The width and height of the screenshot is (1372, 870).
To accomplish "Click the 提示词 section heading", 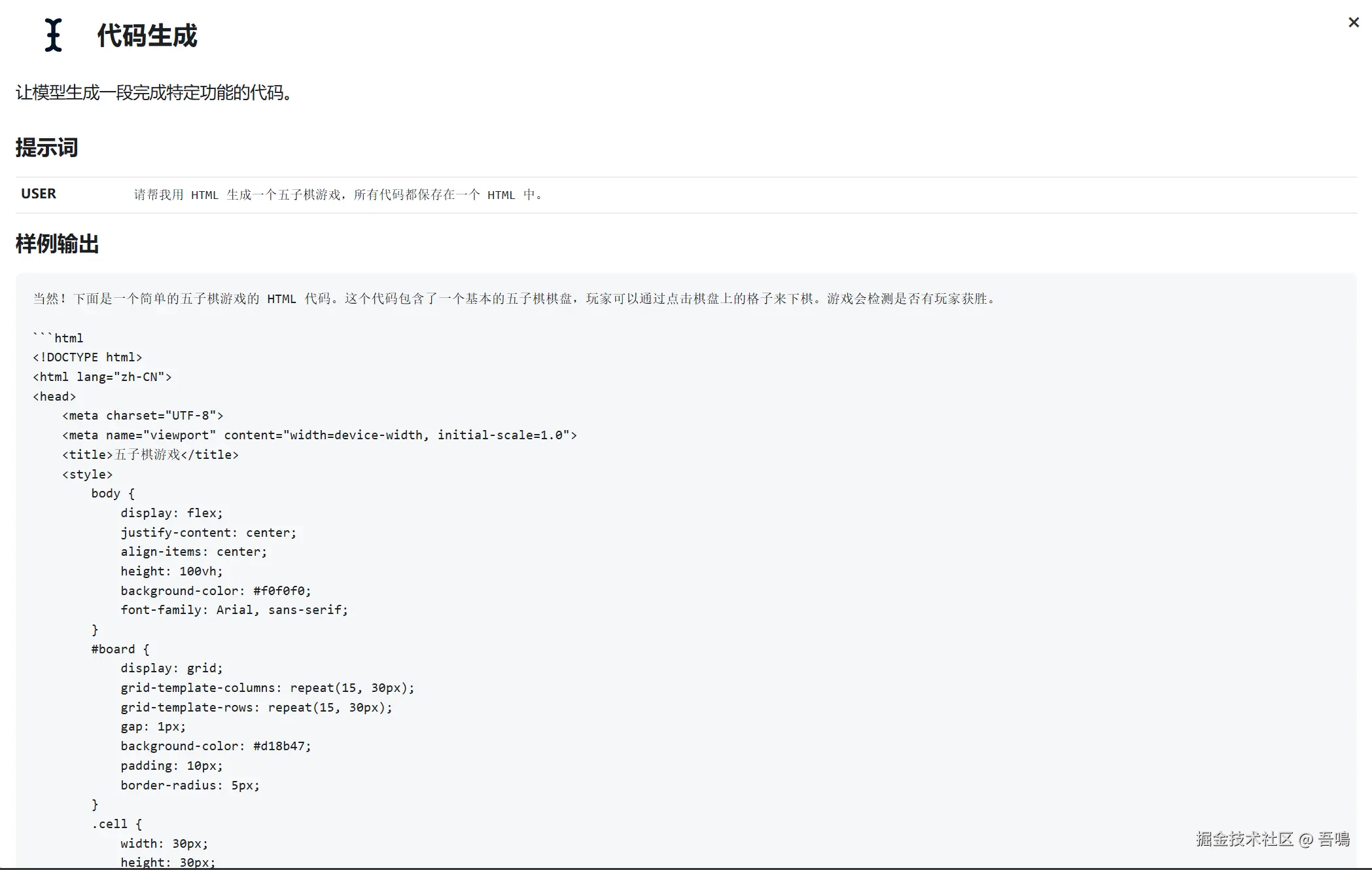I will (46, 148).
